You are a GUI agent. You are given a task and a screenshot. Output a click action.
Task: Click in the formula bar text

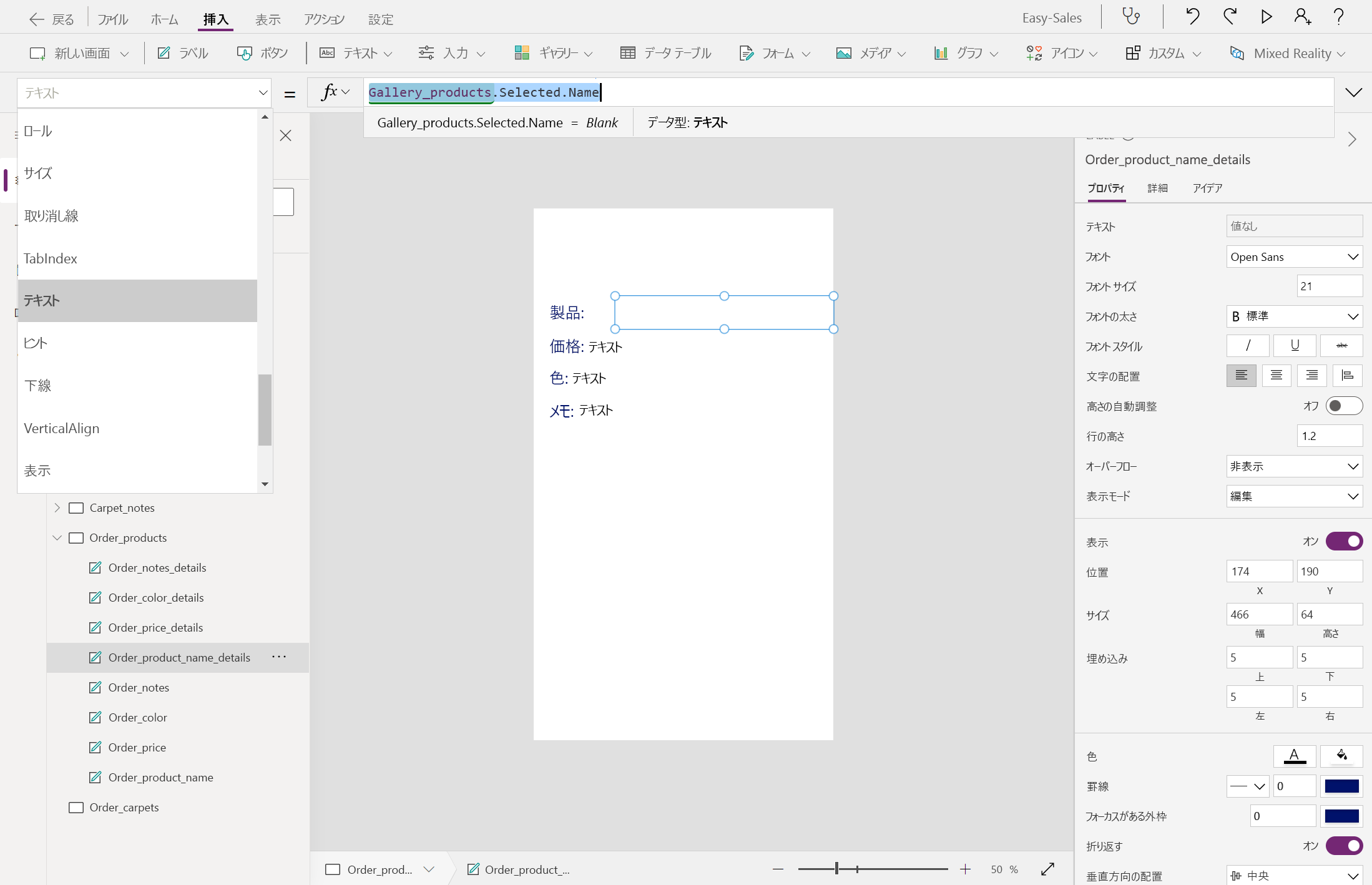point(484,92)
